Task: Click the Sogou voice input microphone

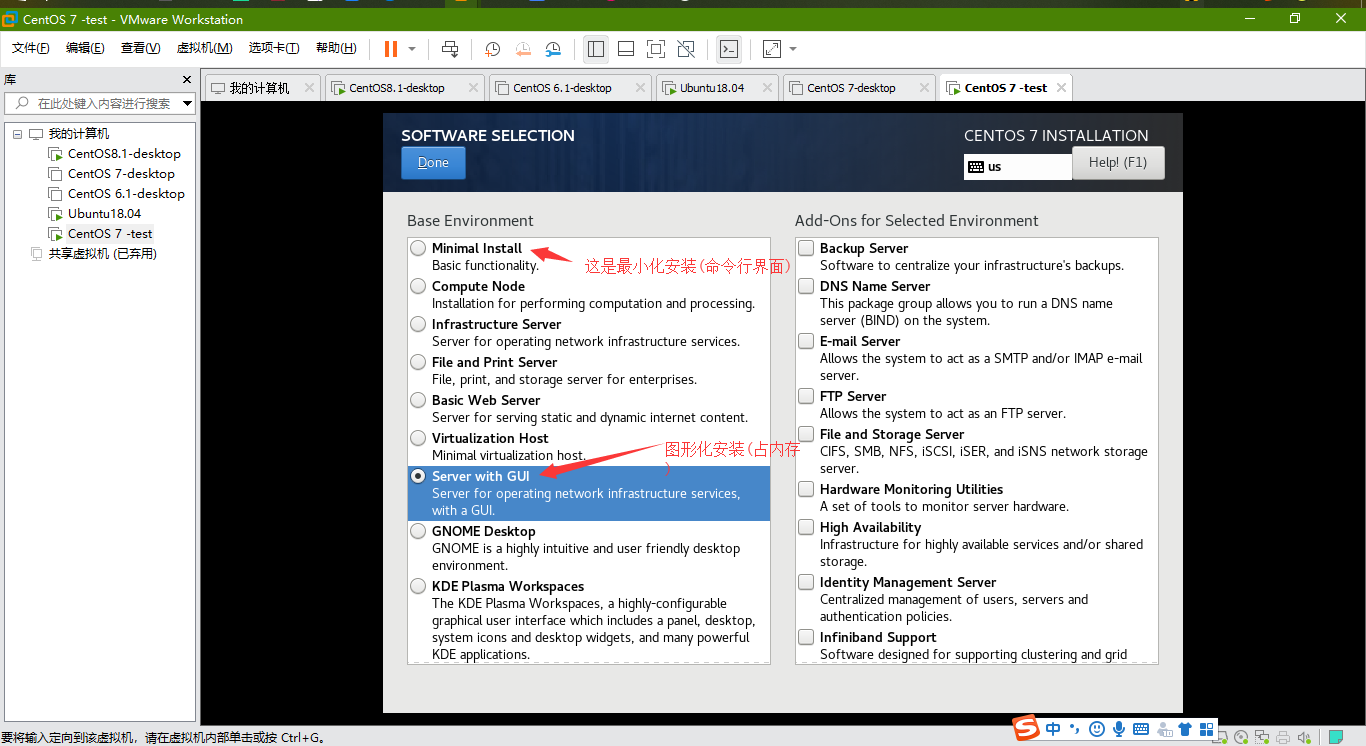Action: [x=1119, y=729]
